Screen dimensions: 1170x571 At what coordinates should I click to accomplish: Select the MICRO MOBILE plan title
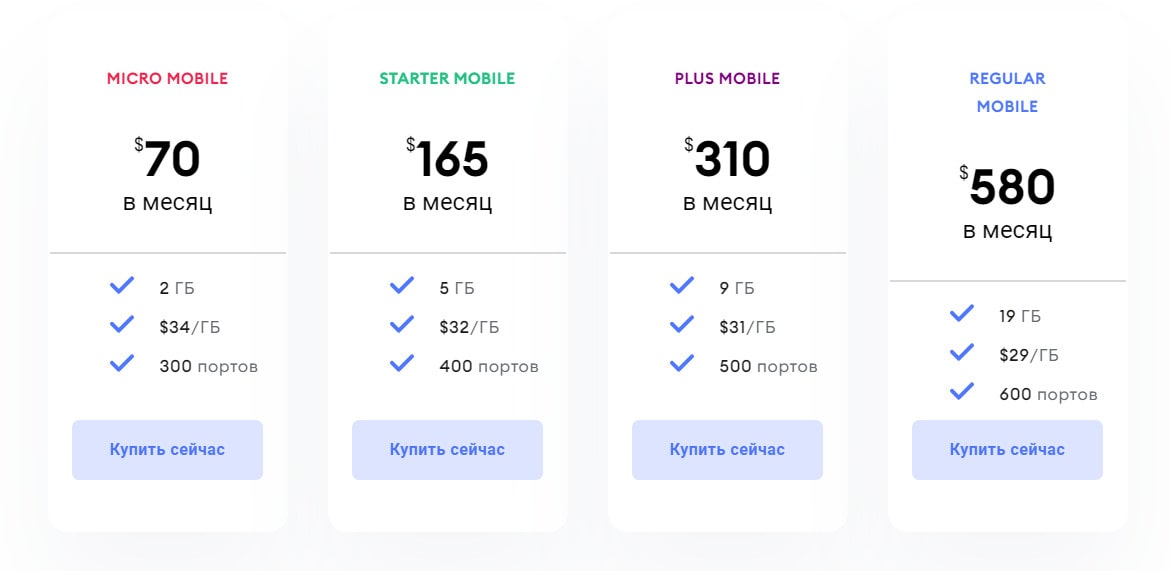coord(167,78)
